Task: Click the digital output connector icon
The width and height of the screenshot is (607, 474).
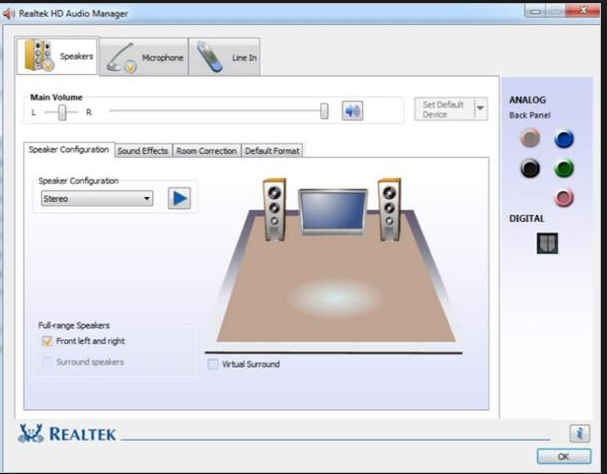Action: click(x=547, y=243)
